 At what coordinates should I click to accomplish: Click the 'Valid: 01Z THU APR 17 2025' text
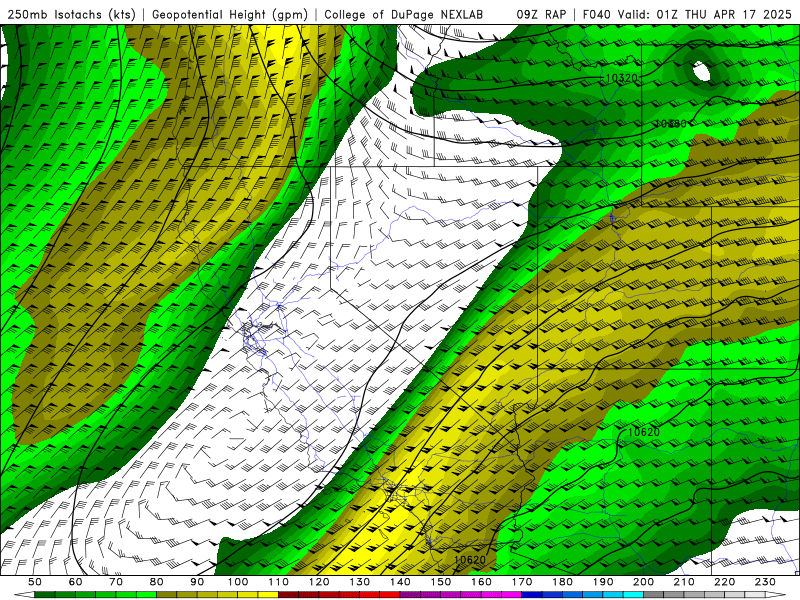click(705, 14)
